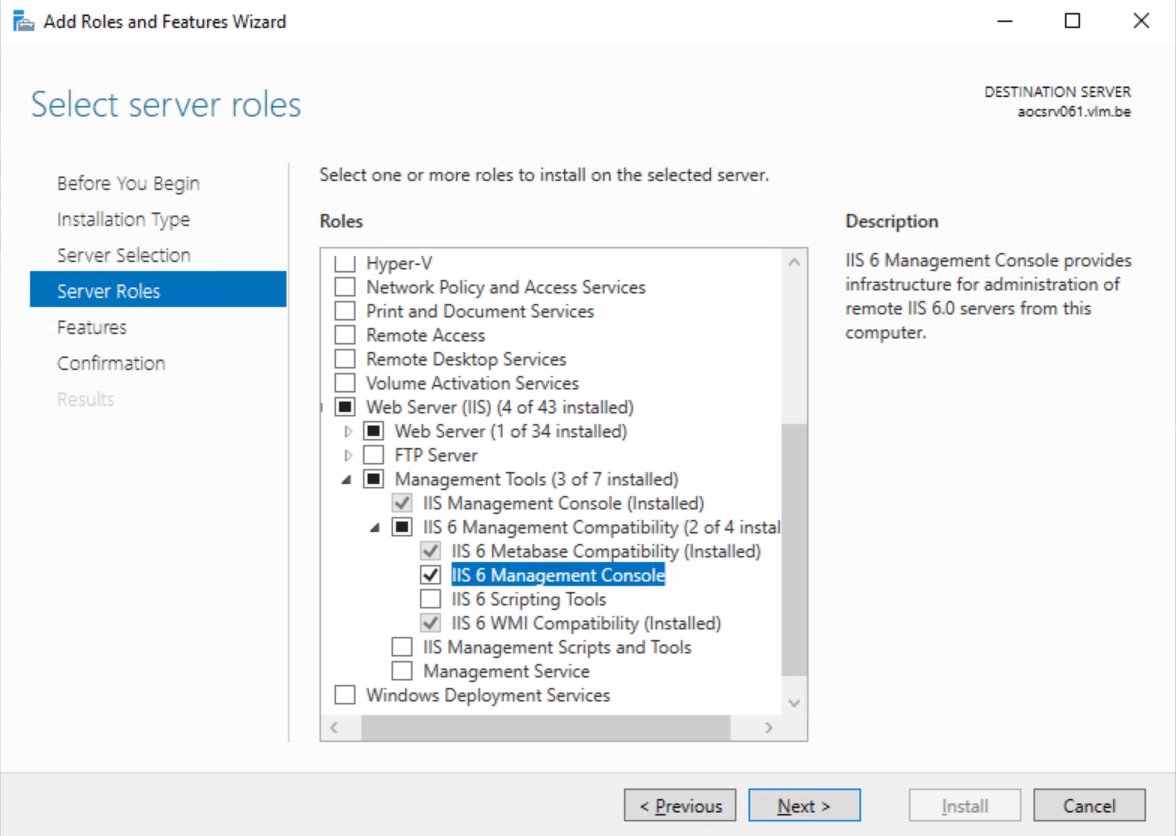Collapse IIS 6 Management Compatibility node
The image size is (1176, 836).
pyautogui.click(x=375, y=527)
